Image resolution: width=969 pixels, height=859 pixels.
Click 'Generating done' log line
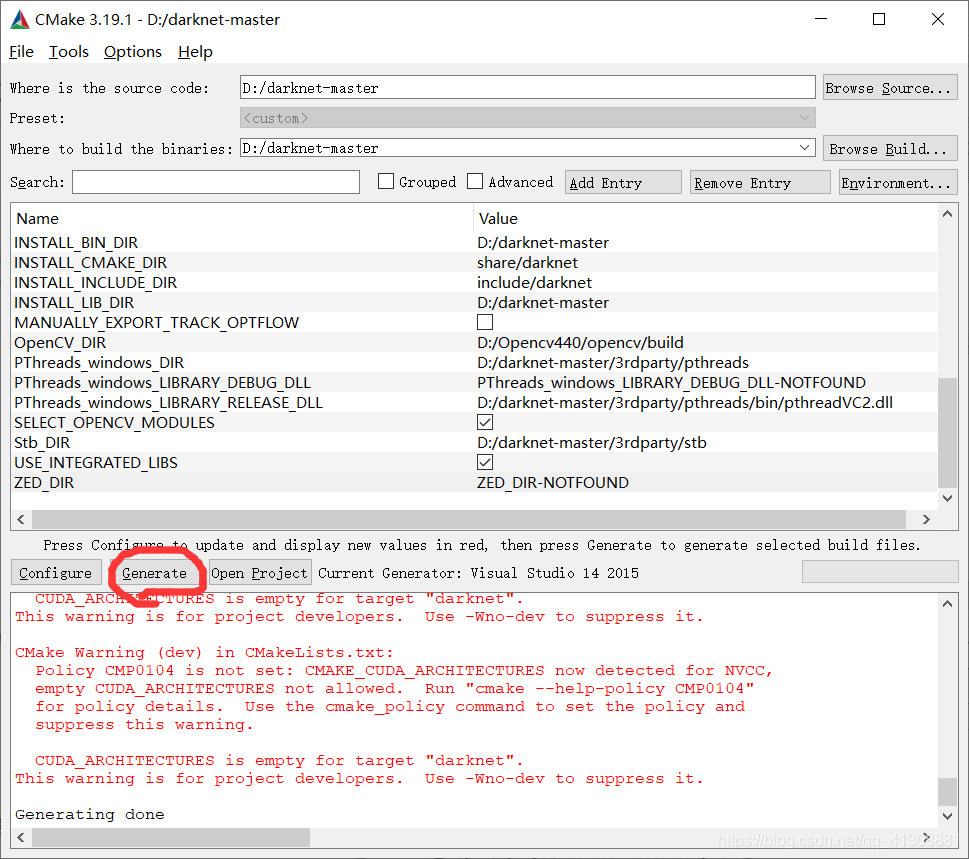[x=90, y=815]
